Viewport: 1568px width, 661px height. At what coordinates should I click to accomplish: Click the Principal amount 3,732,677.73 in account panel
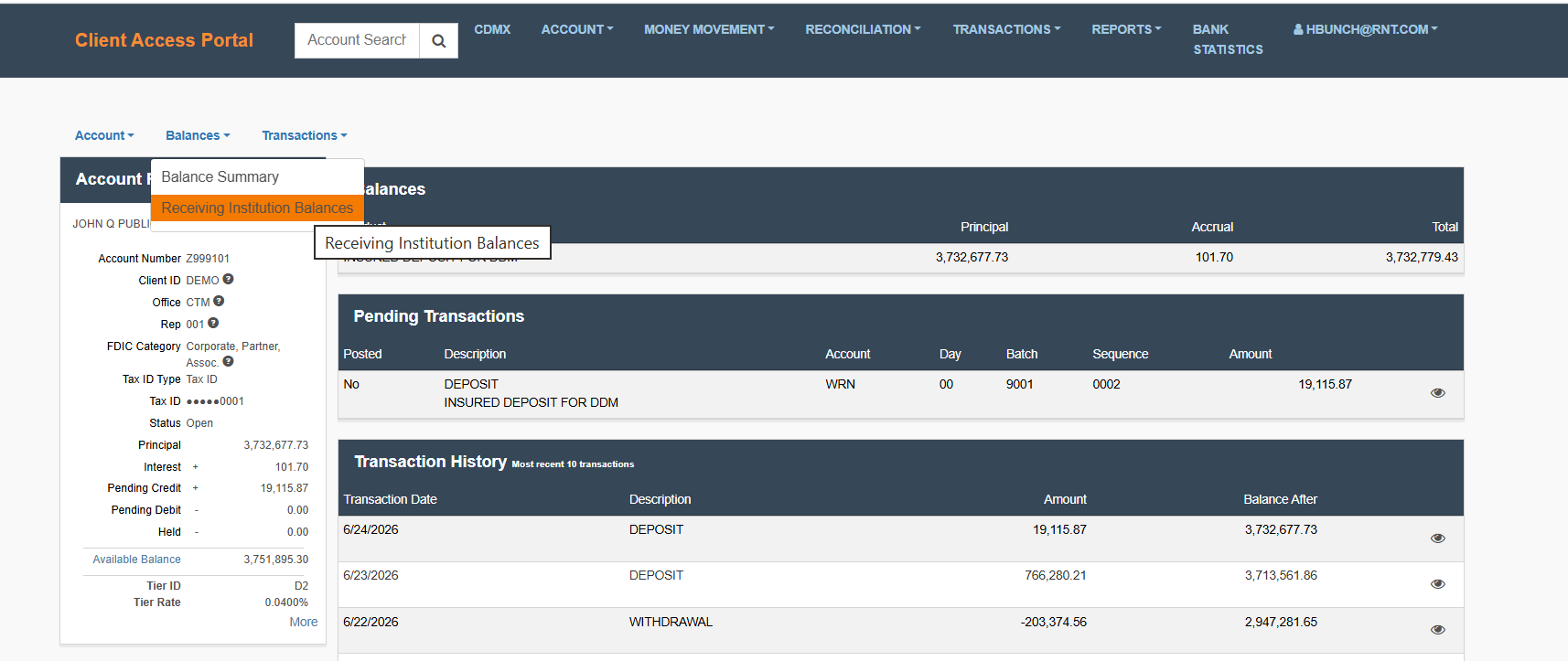(x=275, y=445)
